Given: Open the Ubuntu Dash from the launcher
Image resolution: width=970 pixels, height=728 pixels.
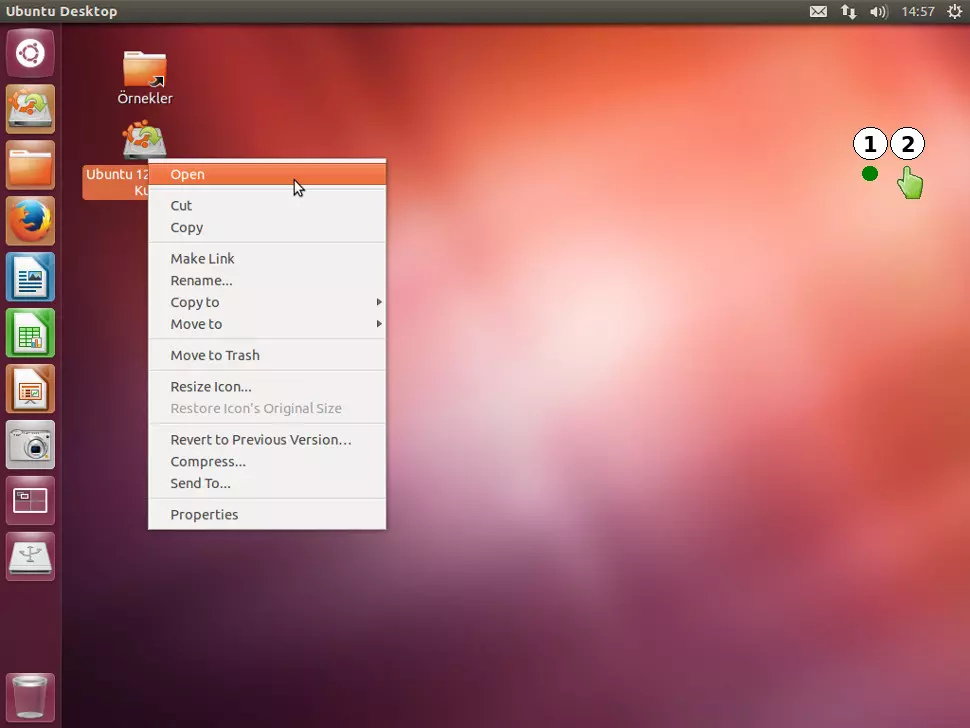Looking at the screenshot, I should click(x=30, y=53).
